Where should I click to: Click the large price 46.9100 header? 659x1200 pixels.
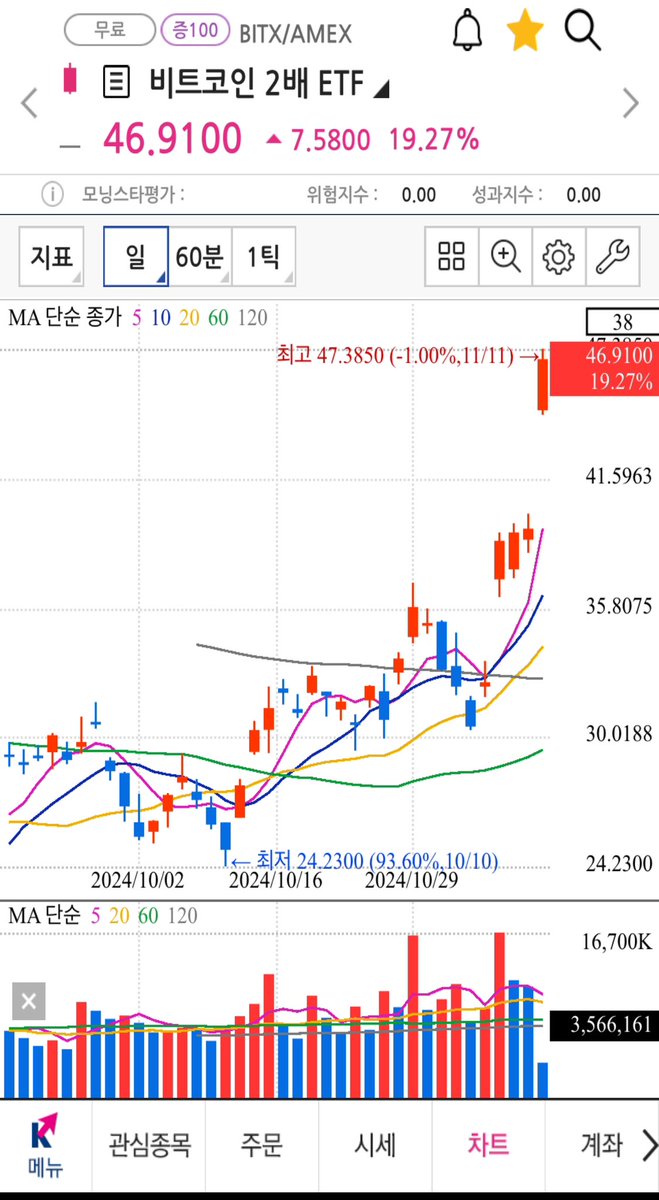coord(172,138)
